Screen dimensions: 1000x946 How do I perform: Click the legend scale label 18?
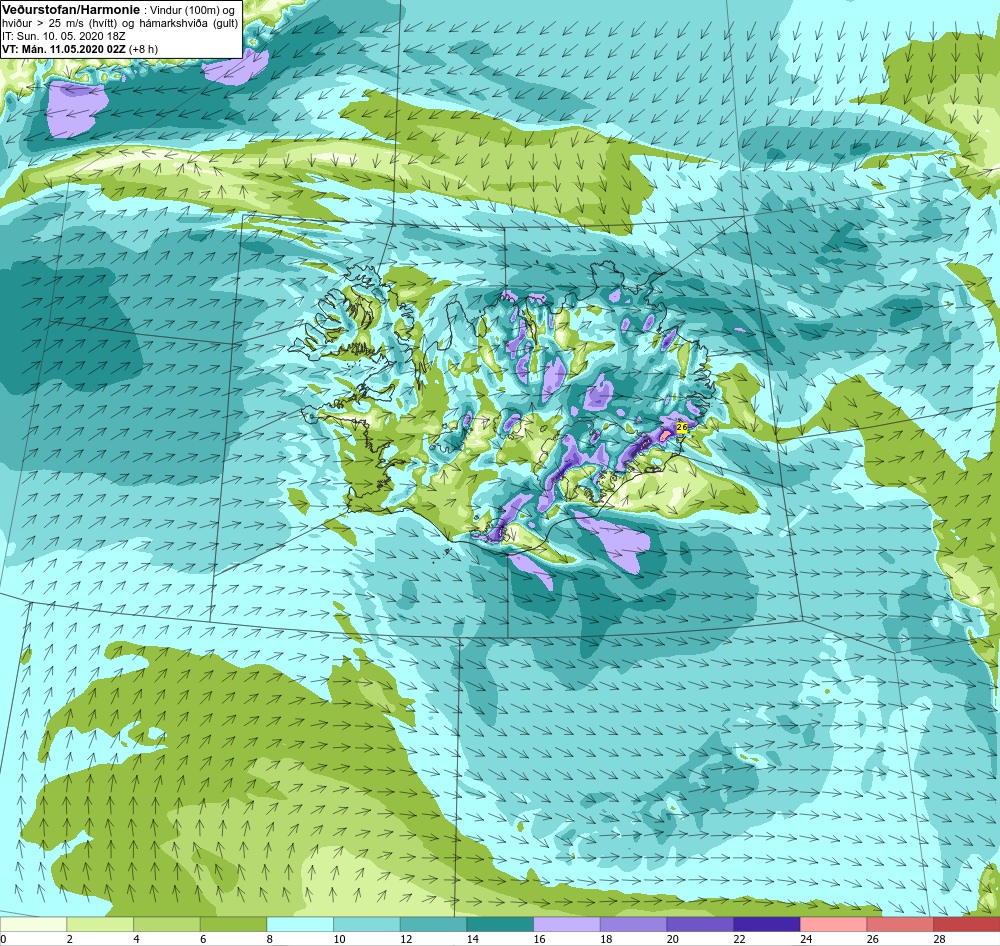tap(606, 939)
